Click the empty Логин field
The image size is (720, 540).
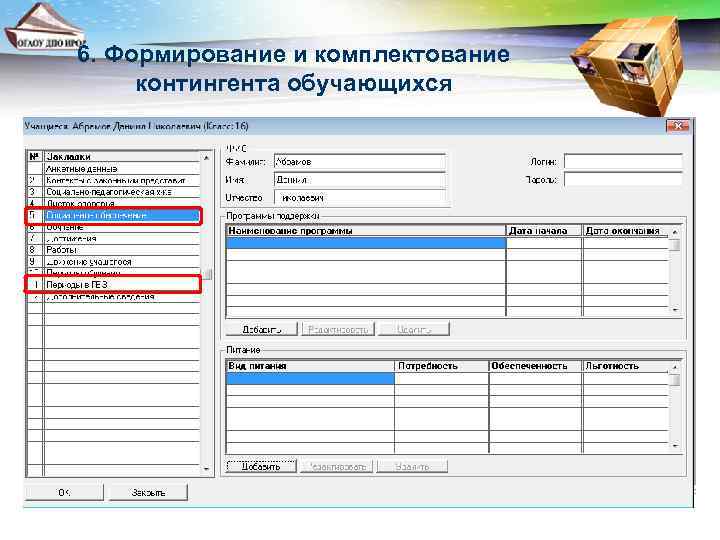pos(623,162)
